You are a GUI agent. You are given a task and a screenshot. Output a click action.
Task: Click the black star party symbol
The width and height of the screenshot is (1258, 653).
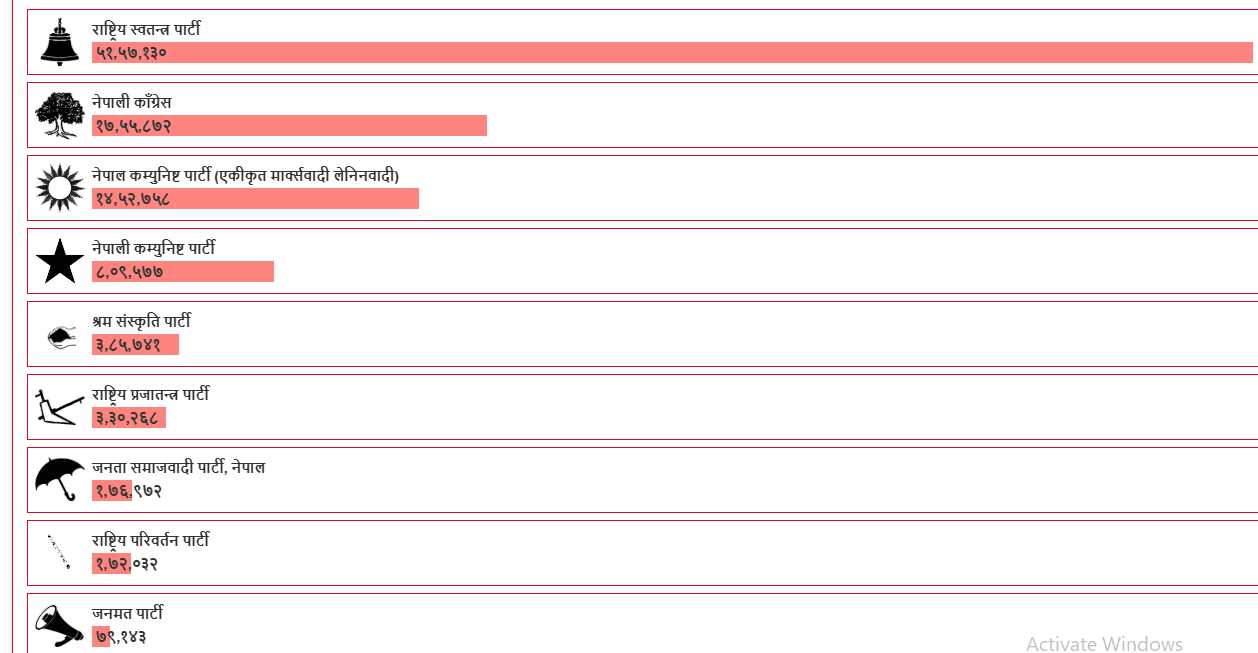(x=59, y=261)
